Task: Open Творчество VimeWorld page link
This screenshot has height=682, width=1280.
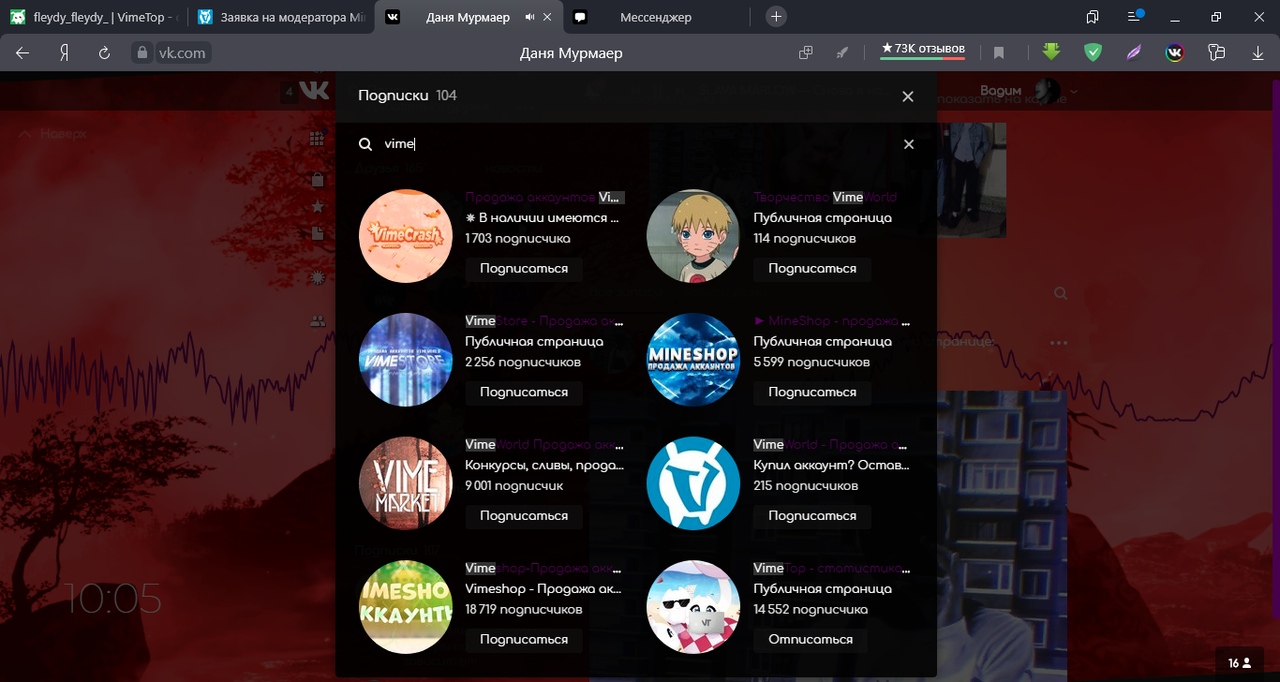Action: click(x=824, y=197)
